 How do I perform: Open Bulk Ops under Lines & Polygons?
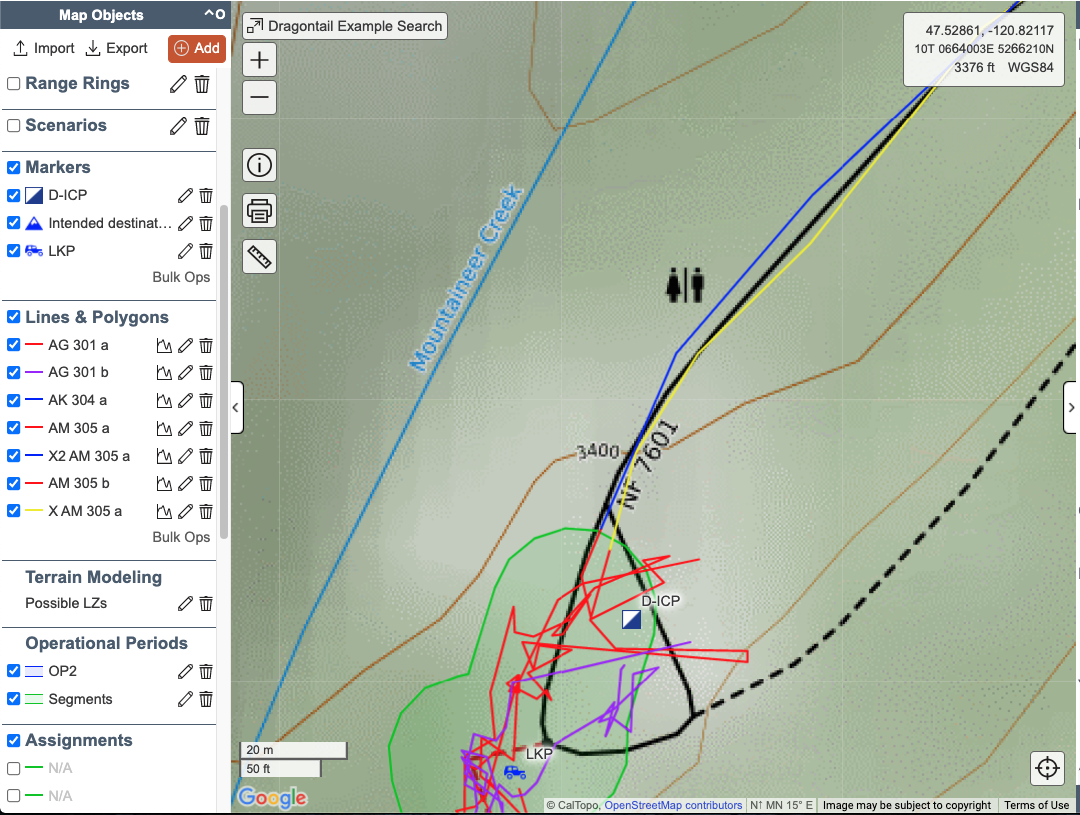(181, 537)
